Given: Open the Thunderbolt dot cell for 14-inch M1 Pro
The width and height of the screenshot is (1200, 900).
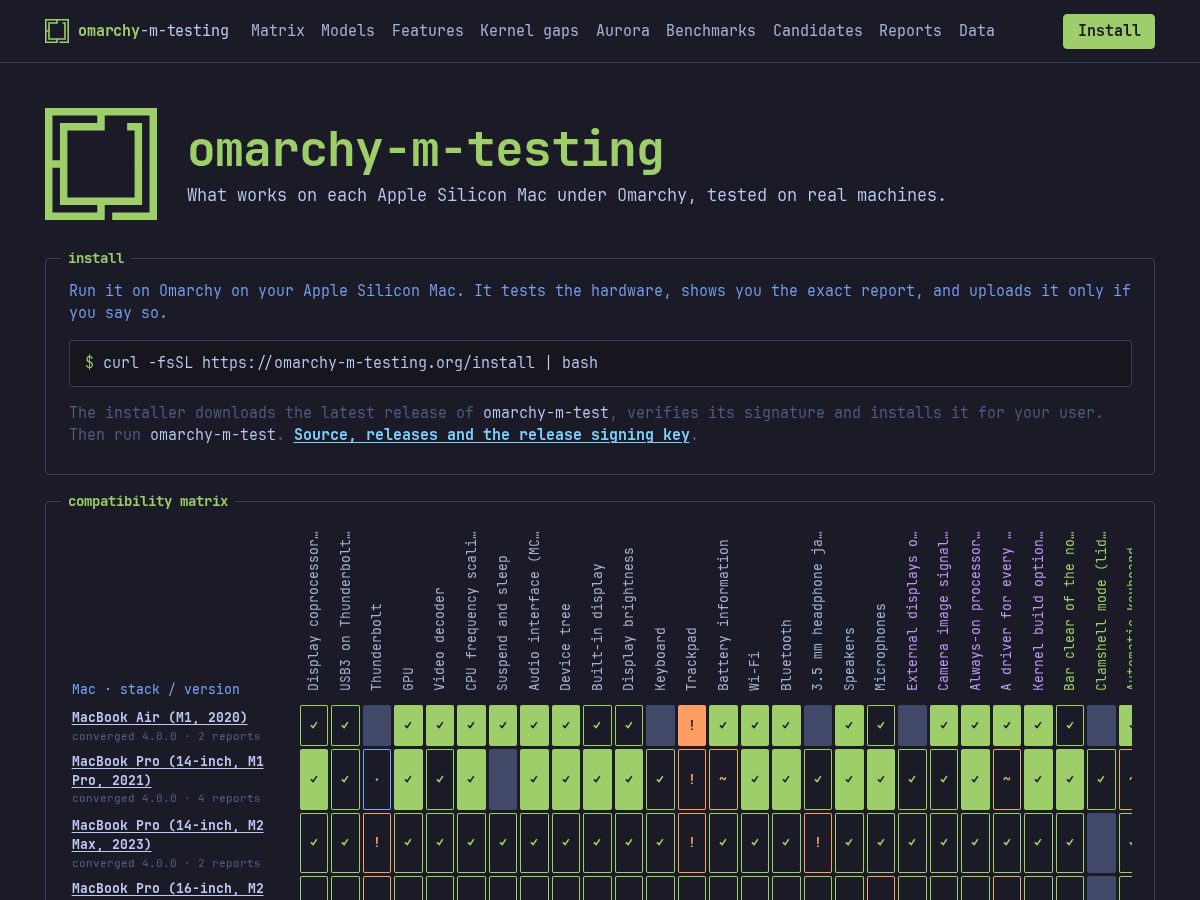Looking at the screenshot, I should [377, 779].
